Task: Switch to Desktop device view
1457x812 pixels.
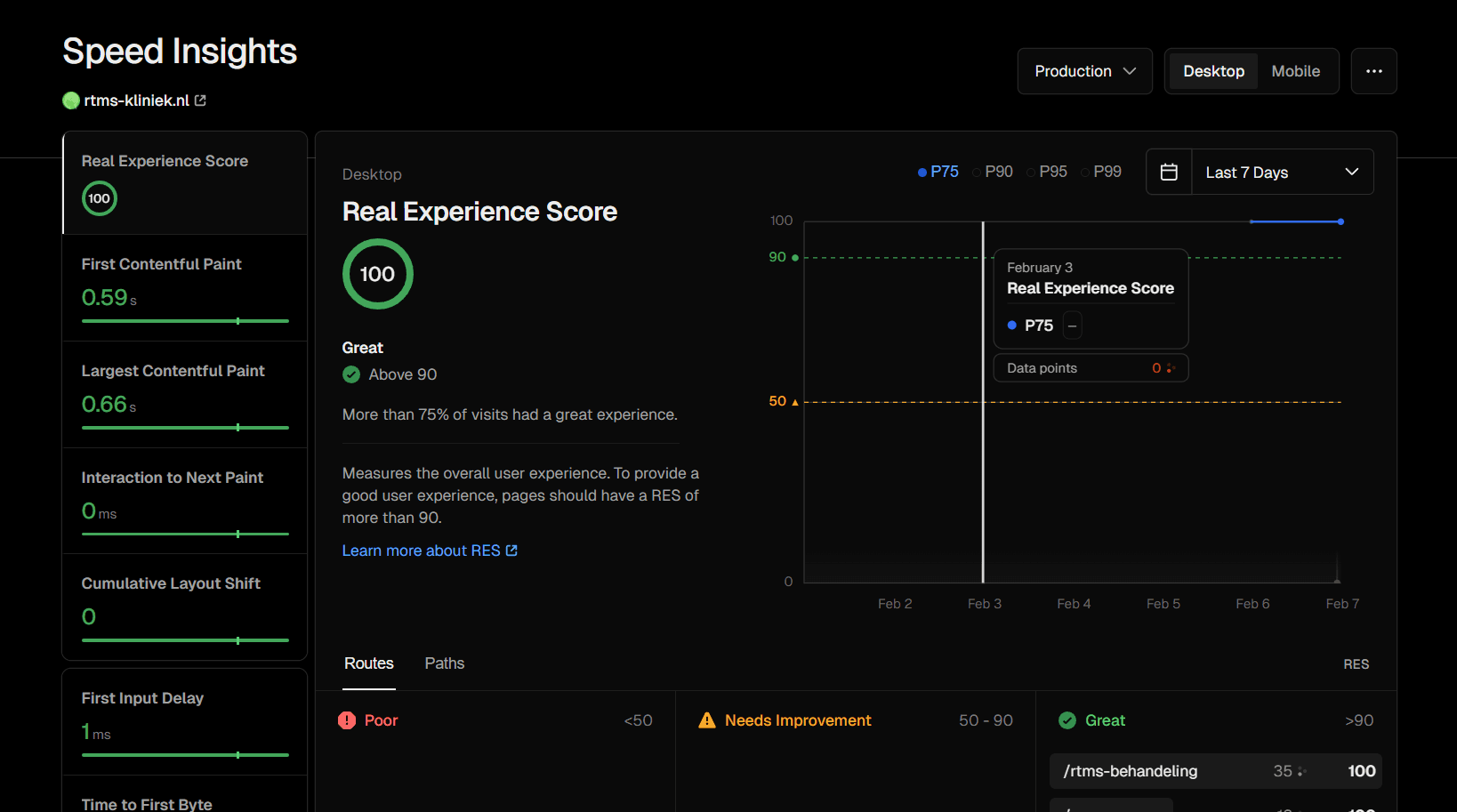Action: pos(1213,71)
